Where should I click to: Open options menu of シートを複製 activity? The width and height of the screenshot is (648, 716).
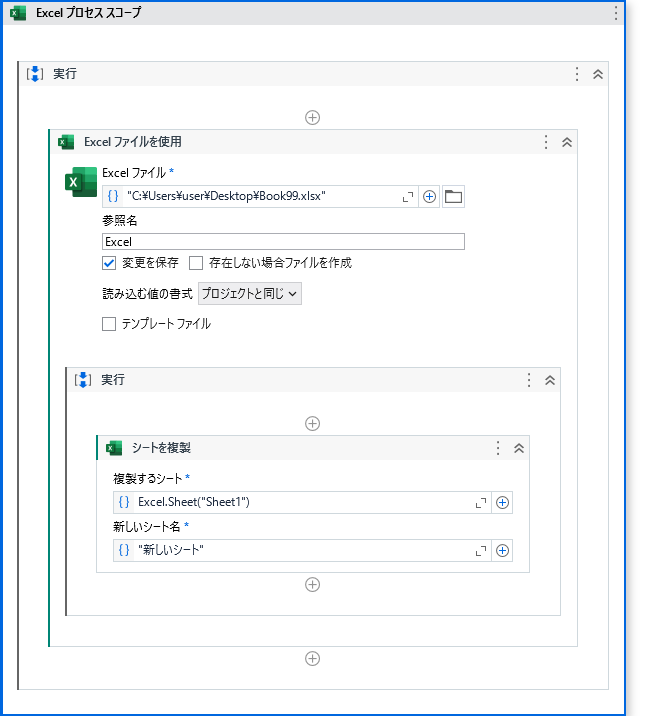[x=498, y=448]
